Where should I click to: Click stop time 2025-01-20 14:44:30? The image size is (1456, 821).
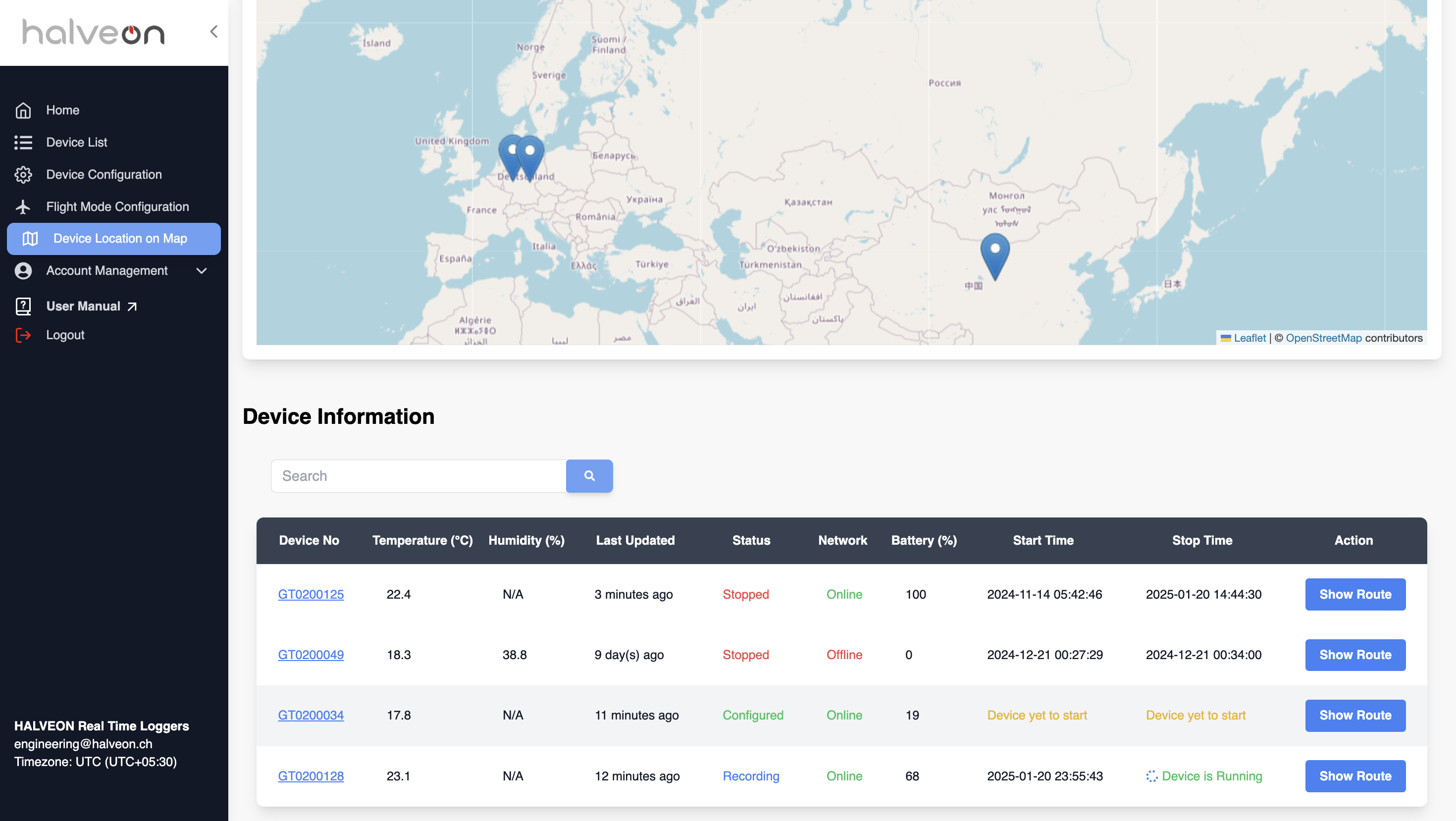[1203, 594]
